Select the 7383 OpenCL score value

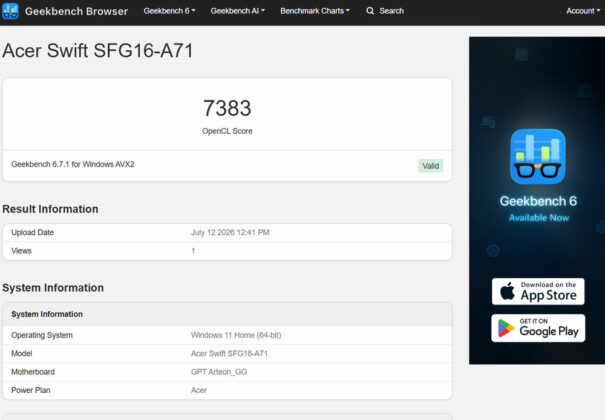click(227, 108)
